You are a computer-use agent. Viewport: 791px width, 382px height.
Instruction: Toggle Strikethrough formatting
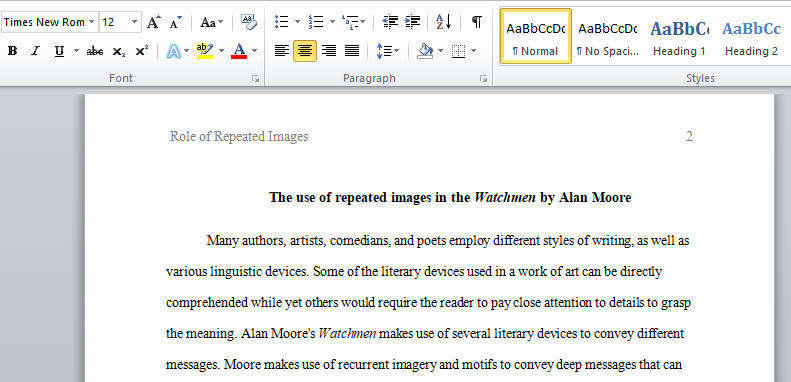coord(95,51)
